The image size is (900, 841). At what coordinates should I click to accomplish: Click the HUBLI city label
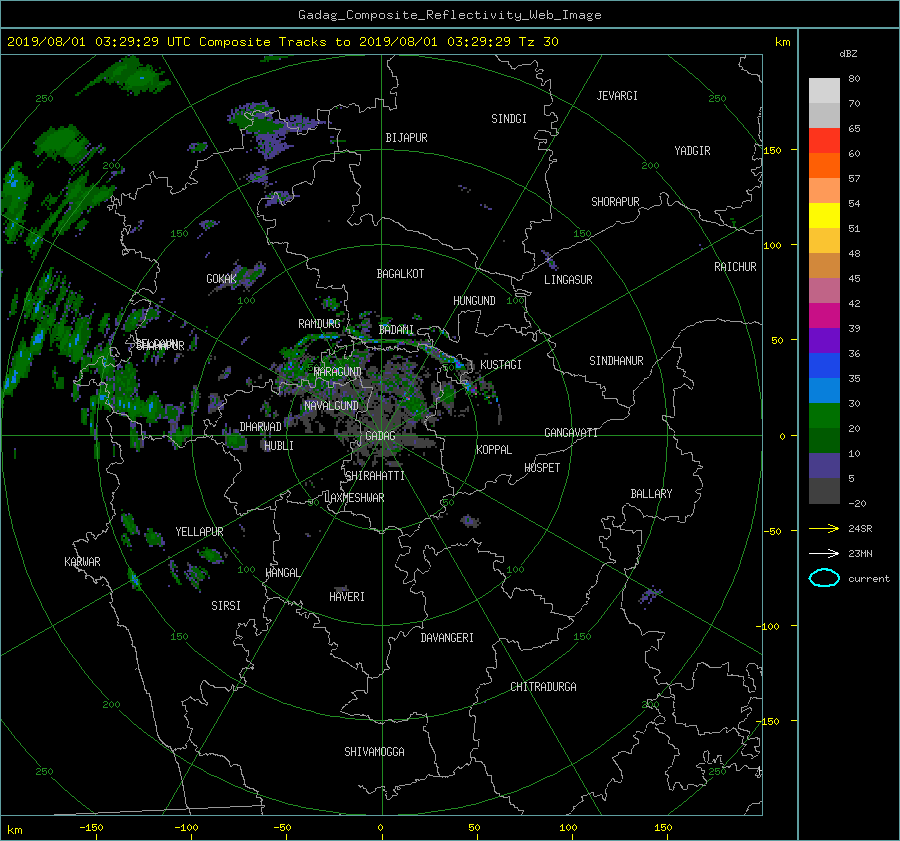click(279, 445)
